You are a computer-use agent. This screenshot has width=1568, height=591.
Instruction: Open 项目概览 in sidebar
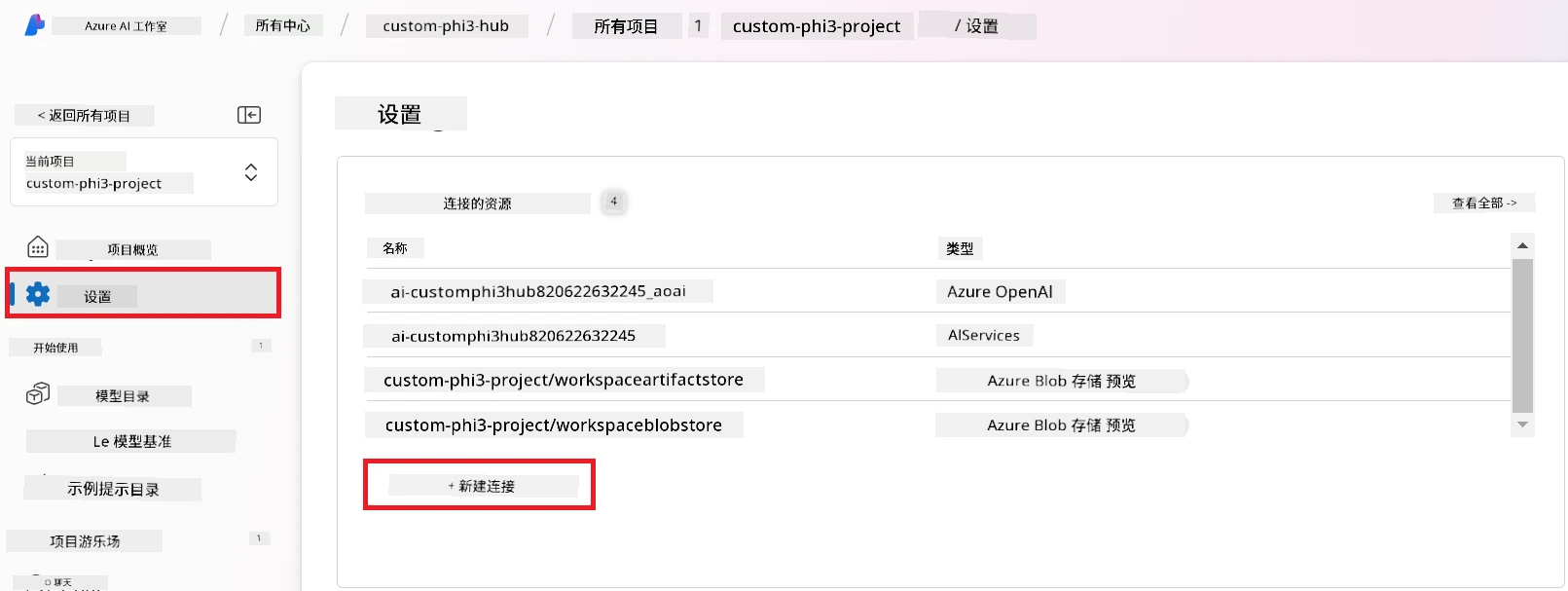coord(132,250)
